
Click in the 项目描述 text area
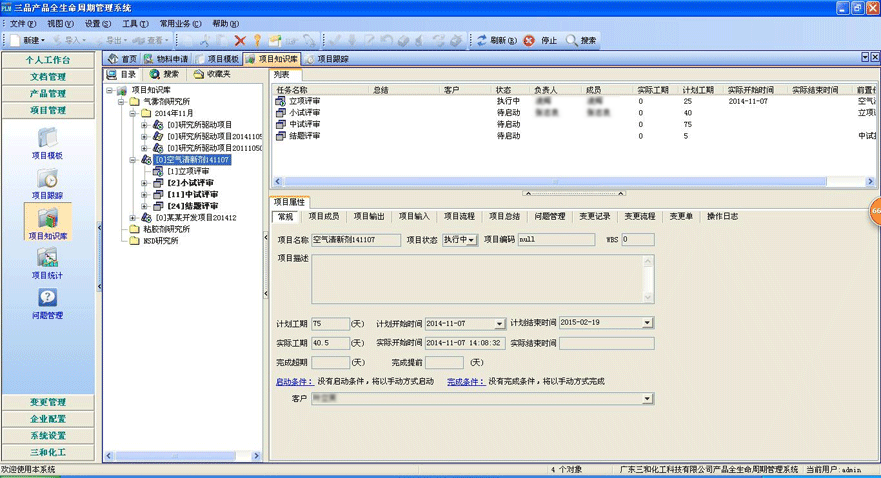point(480,279)
